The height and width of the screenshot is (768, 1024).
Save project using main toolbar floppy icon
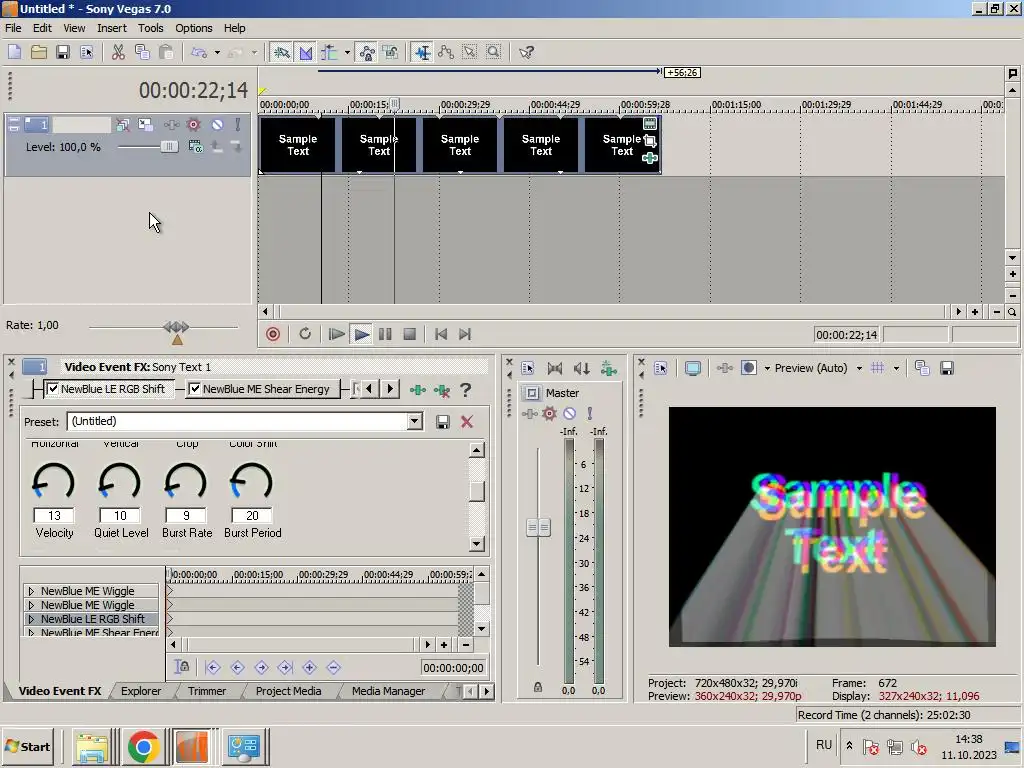[x=63, y=52]
